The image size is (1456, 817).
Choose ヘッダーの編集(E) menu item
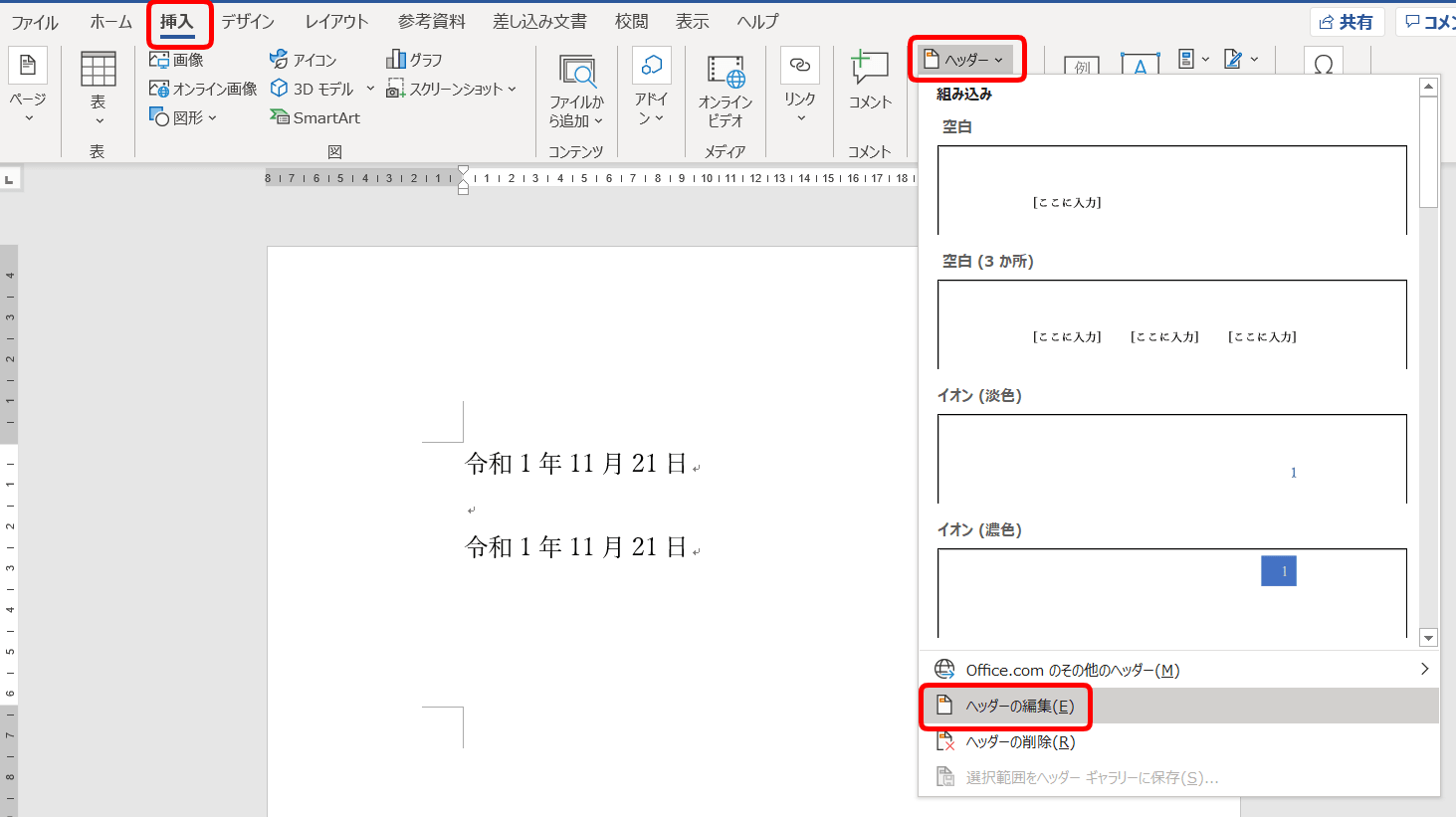1178,706
